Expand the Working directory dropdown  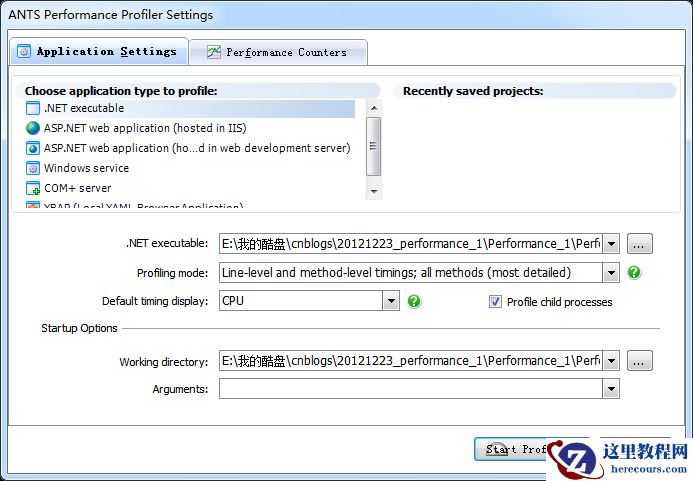(611, 361)
